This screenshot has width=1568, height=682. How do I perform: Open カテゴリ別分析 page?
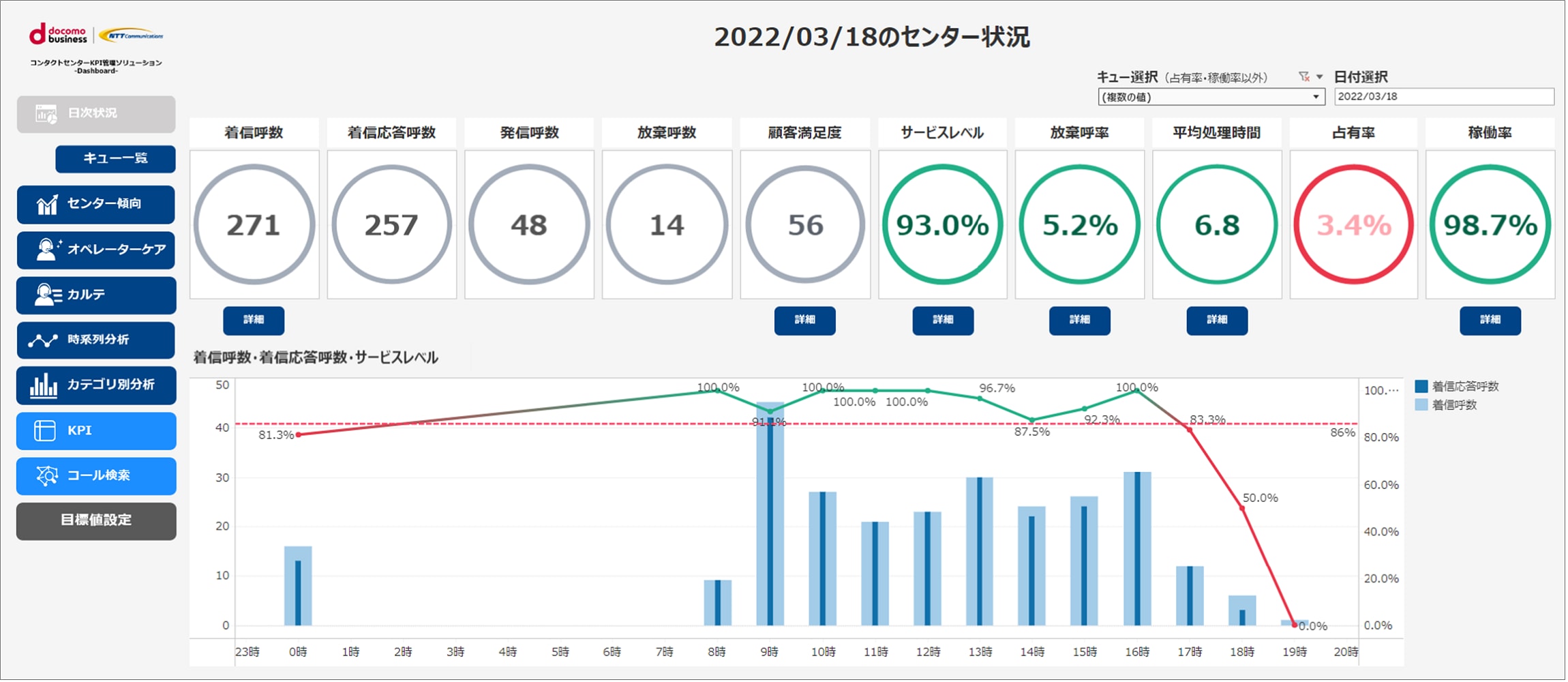click(x=96, y=385)
